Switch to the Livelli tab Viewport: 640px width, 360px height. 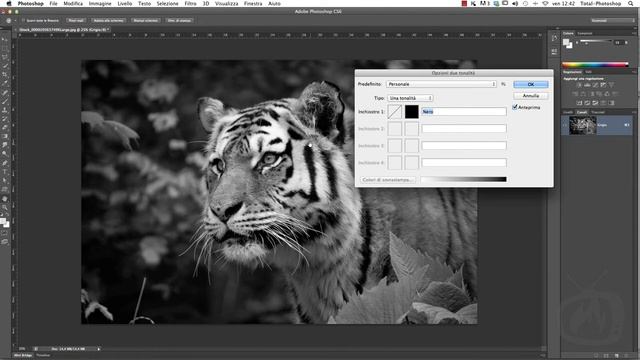point(568,112)
